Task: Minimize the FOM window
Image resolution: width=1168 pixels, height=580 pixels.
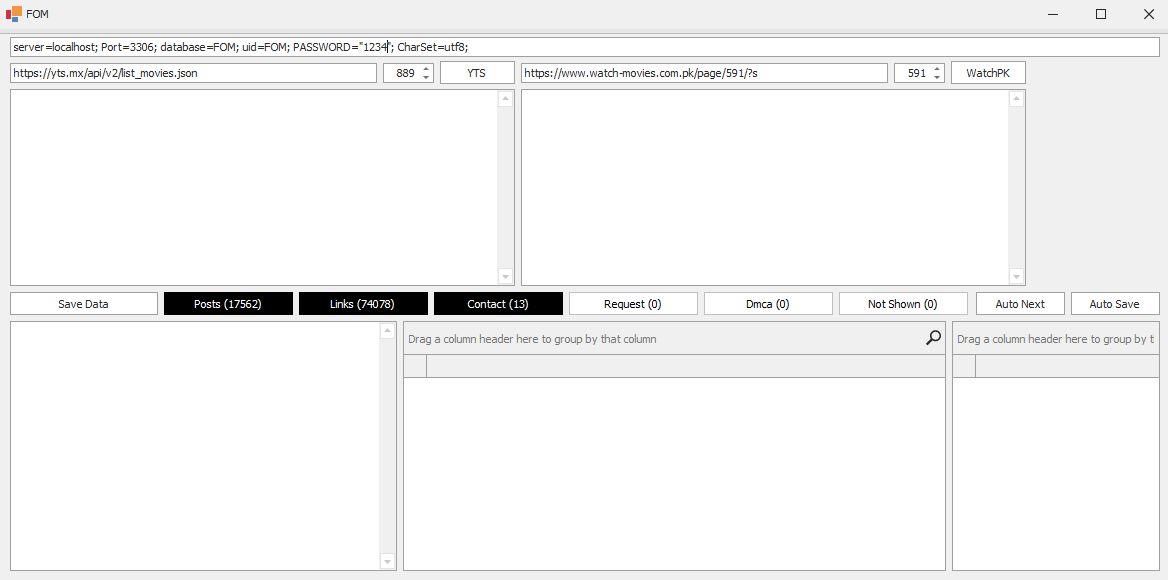Action: coord(1053,13)
